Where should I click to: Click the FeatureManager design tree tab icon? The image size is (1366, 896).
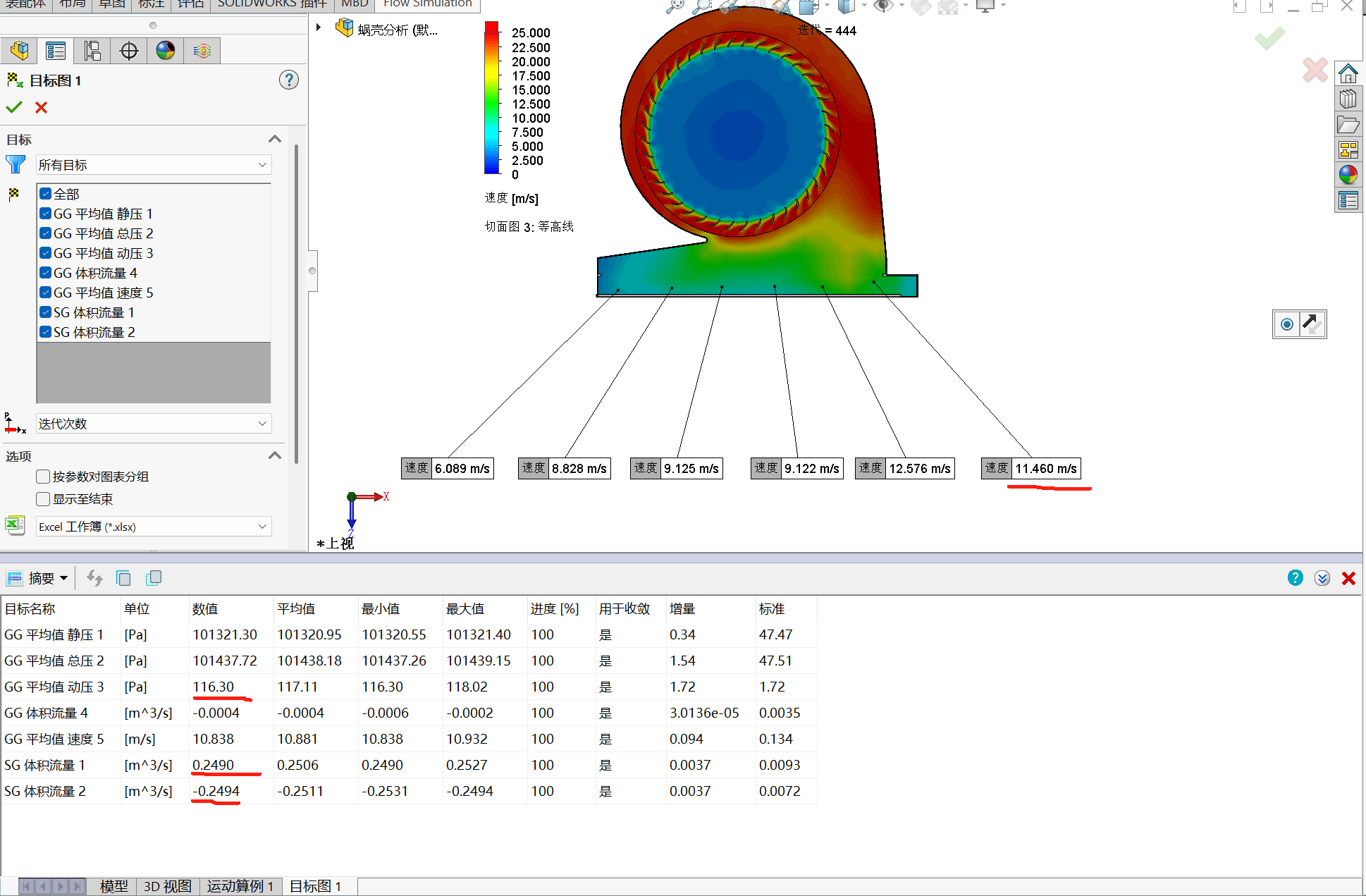point(20,51)
